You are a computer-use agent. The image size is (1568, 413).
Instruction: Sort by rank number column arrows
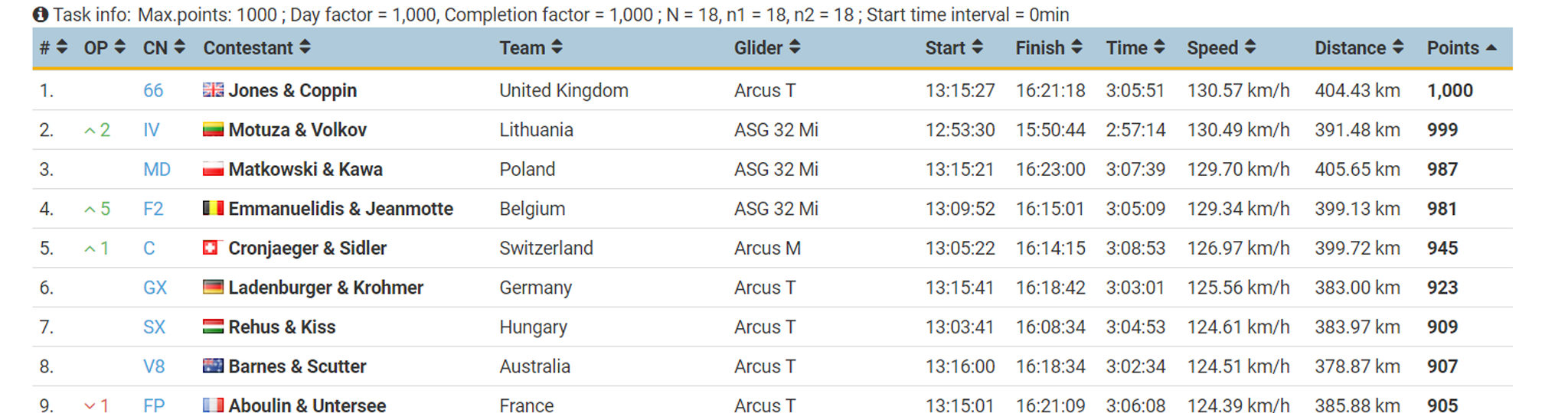pyautogui.click(x=62, y=47)
